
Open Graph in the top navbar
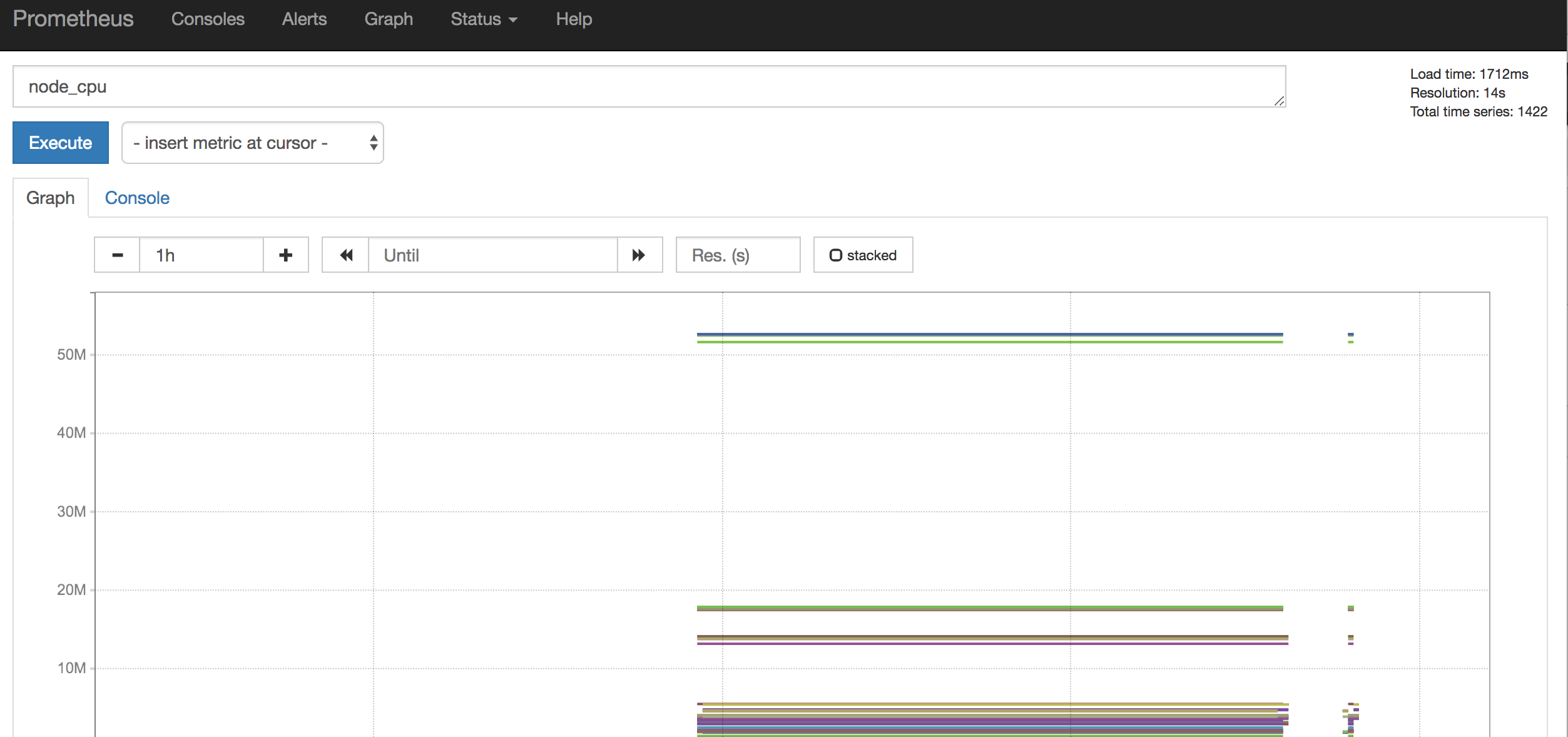(389, 19)
